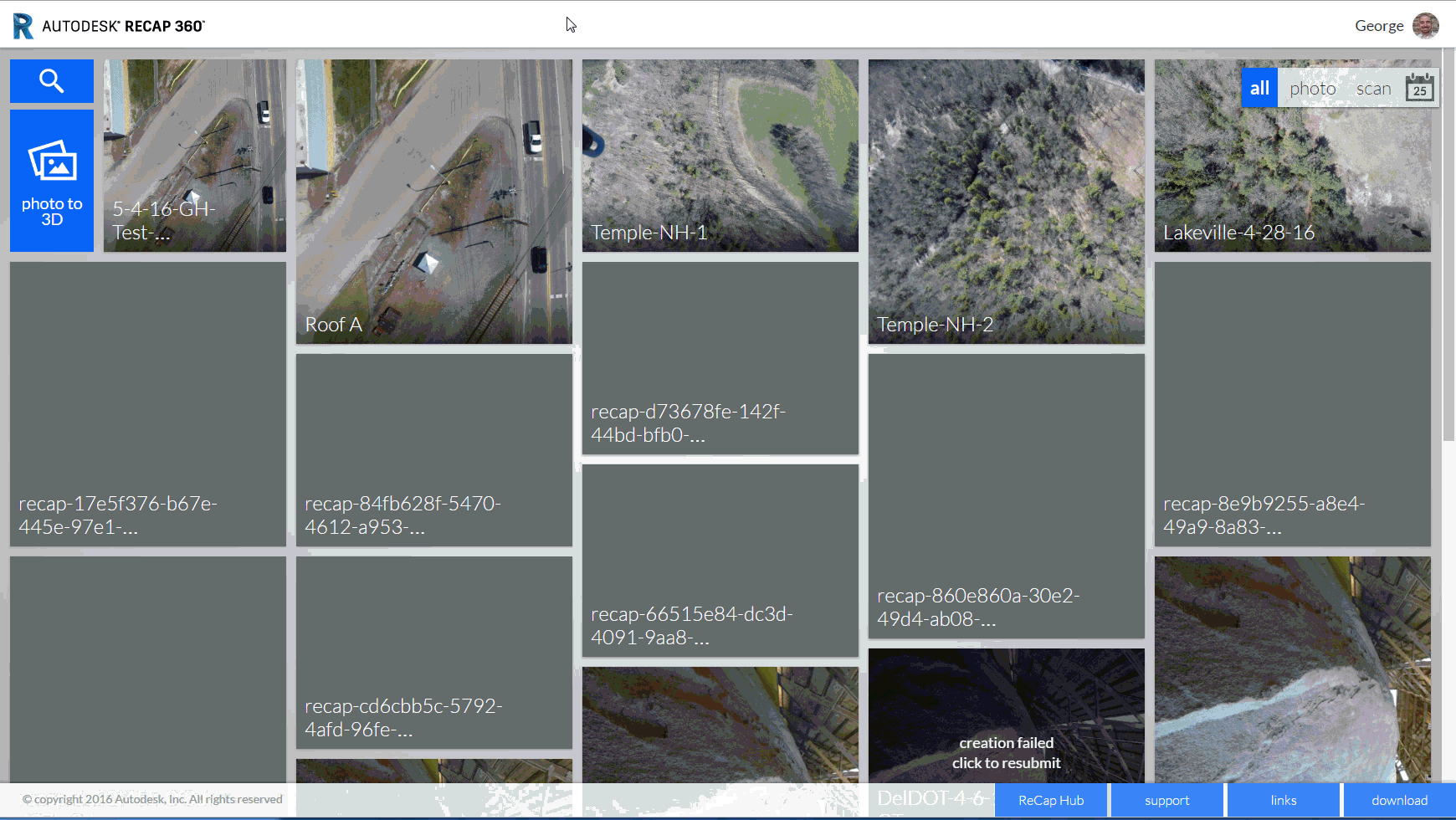Viewport: 1456px width, 820px height.
Task: Start a new photo to 3D project
Action: (51, 180)
